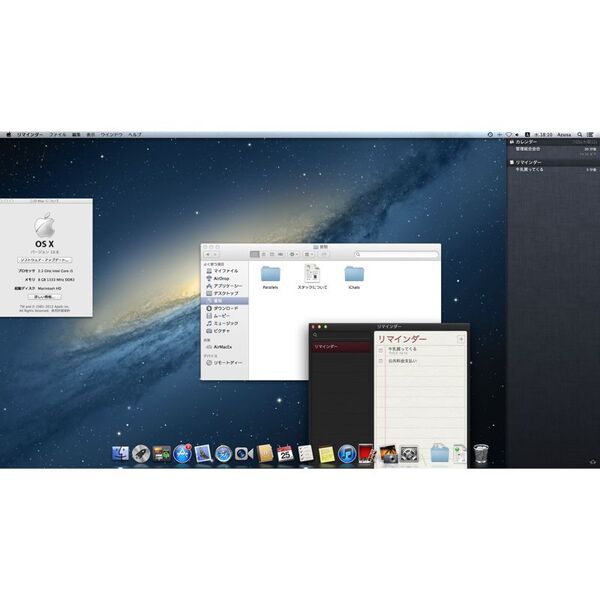Open Calendar showing 25 in Dock
This screenshot has width=600, height=600.
click(285, 454)
